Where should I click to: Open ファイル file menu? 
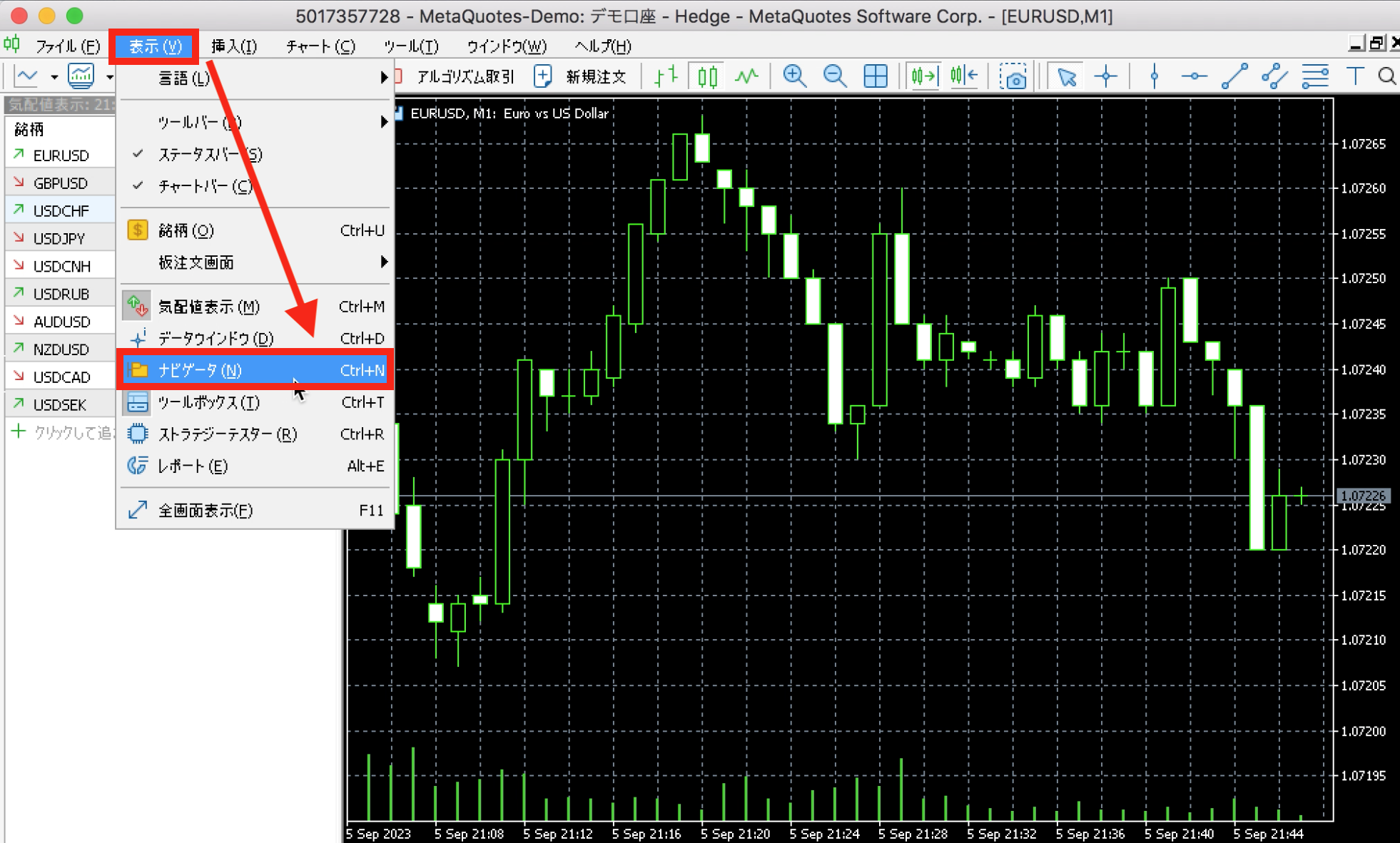tap(67, 46)
